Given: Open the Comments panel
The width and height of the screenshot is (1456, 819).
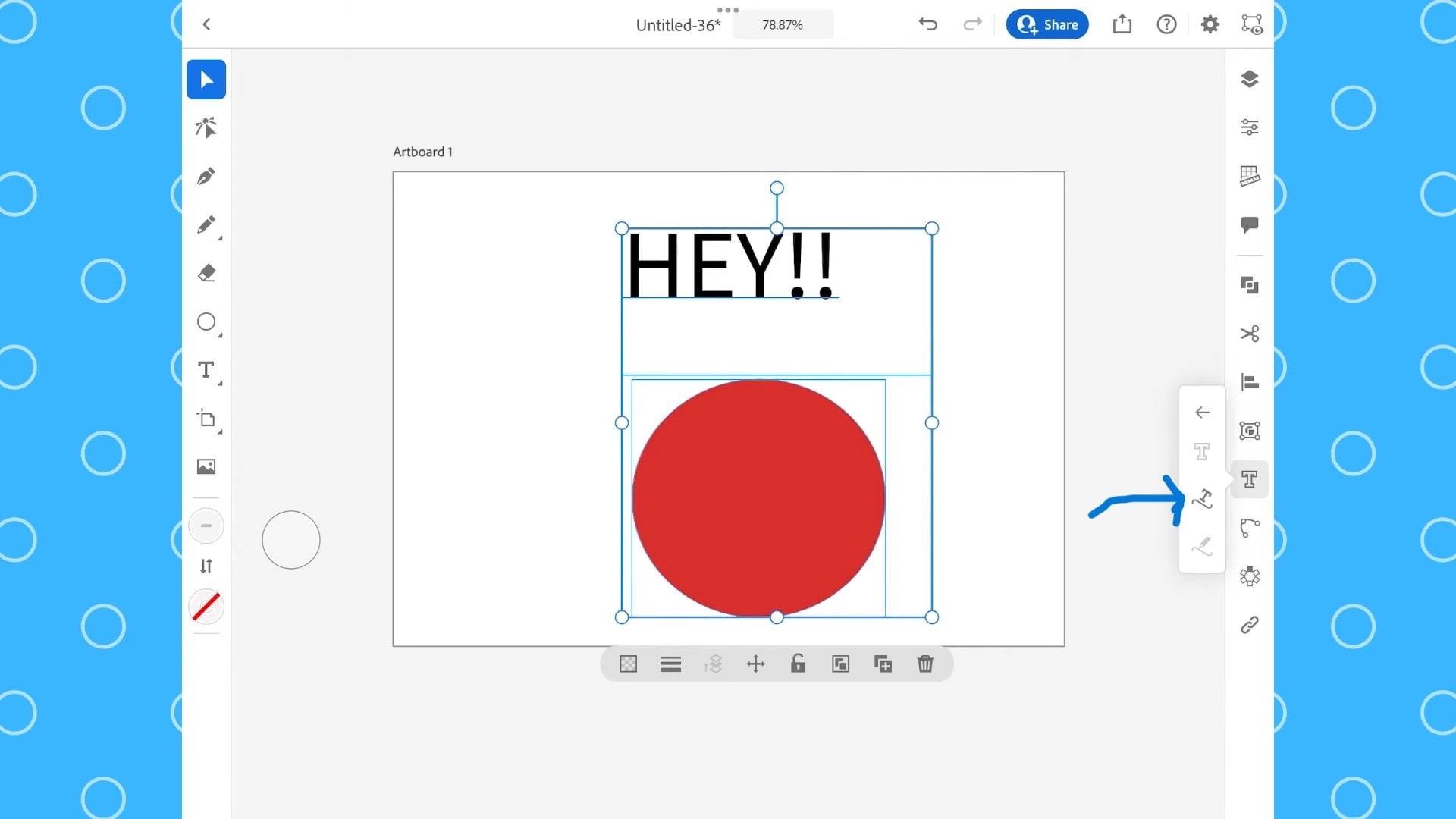Looking at the screenshot, I should click(1250, 224).
